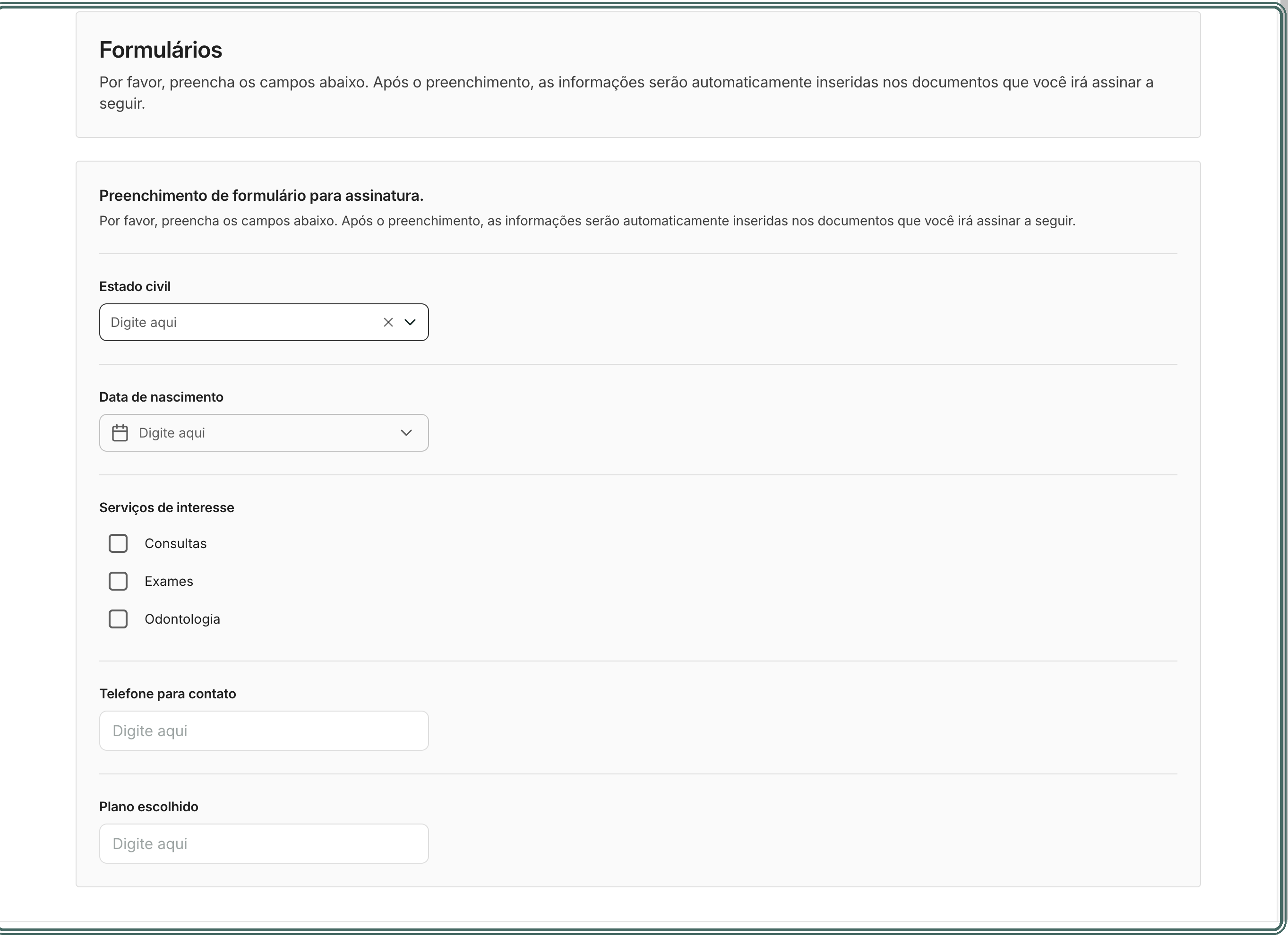Expand the Estado civil dropdown chevron

tap(410, 323)
